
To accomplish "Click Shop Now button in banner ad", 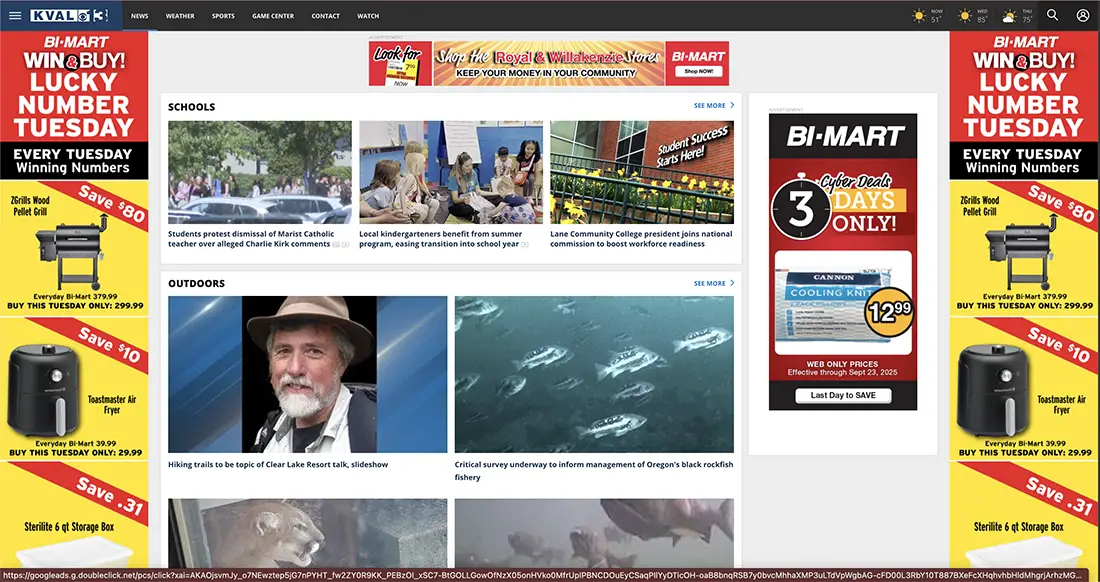I will coord(698,71).
